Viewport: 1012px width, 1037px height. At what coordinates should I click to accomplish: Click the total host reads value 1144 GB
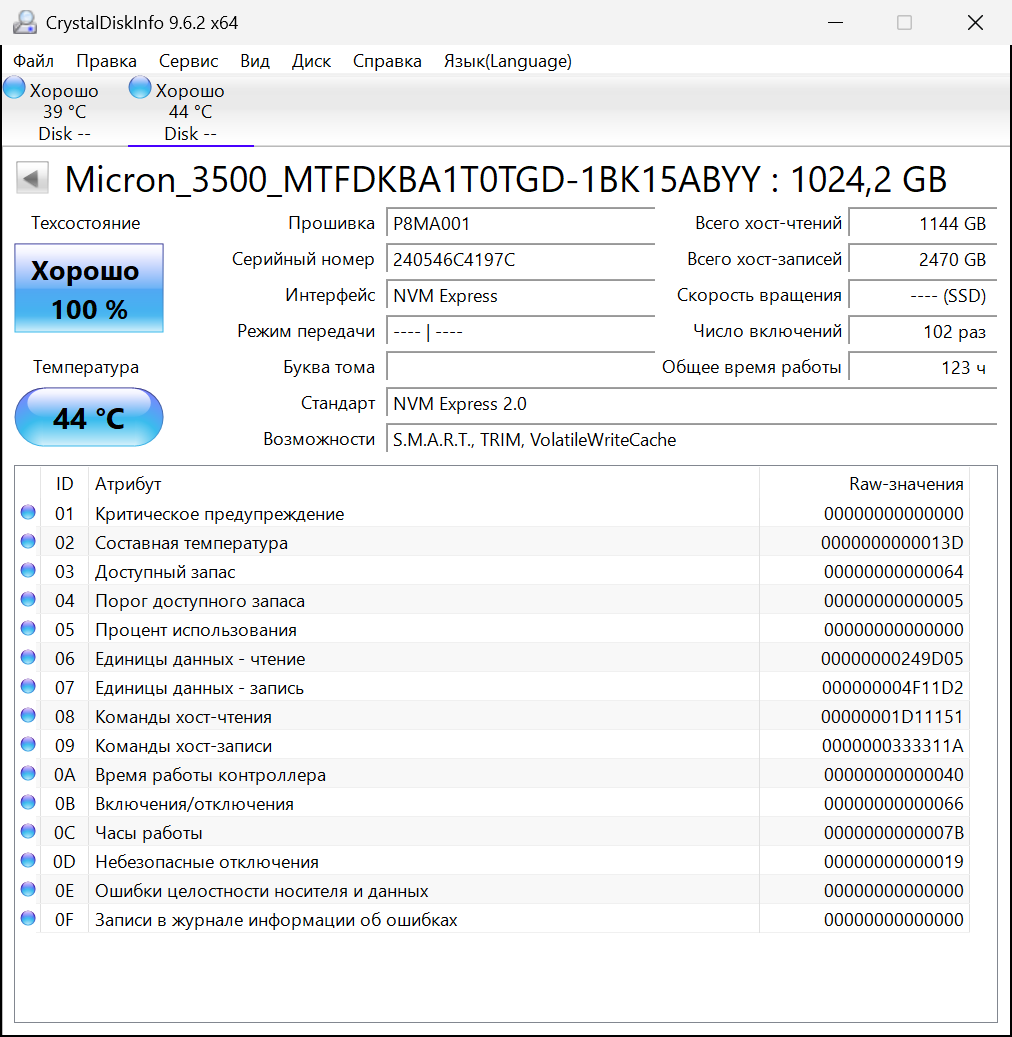(x=923, y=224)
